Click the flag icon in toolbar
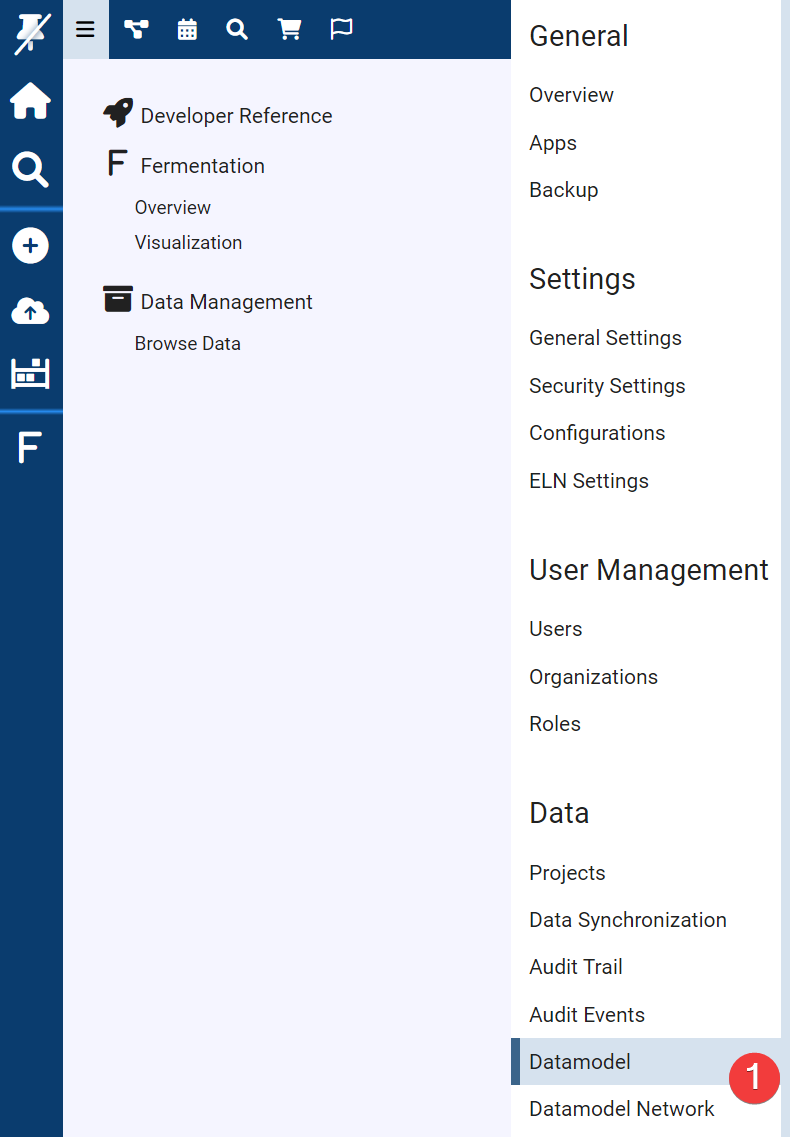790x1137 pixels. point(341,30)
